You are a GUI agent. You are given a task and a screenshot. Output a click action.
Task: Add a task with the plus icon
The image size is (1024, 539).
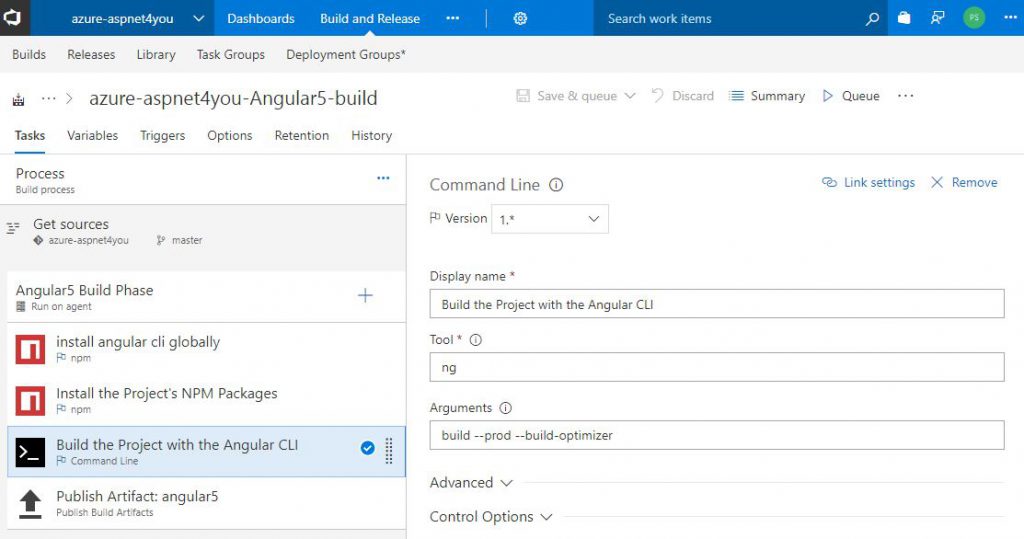coord(365,295)
